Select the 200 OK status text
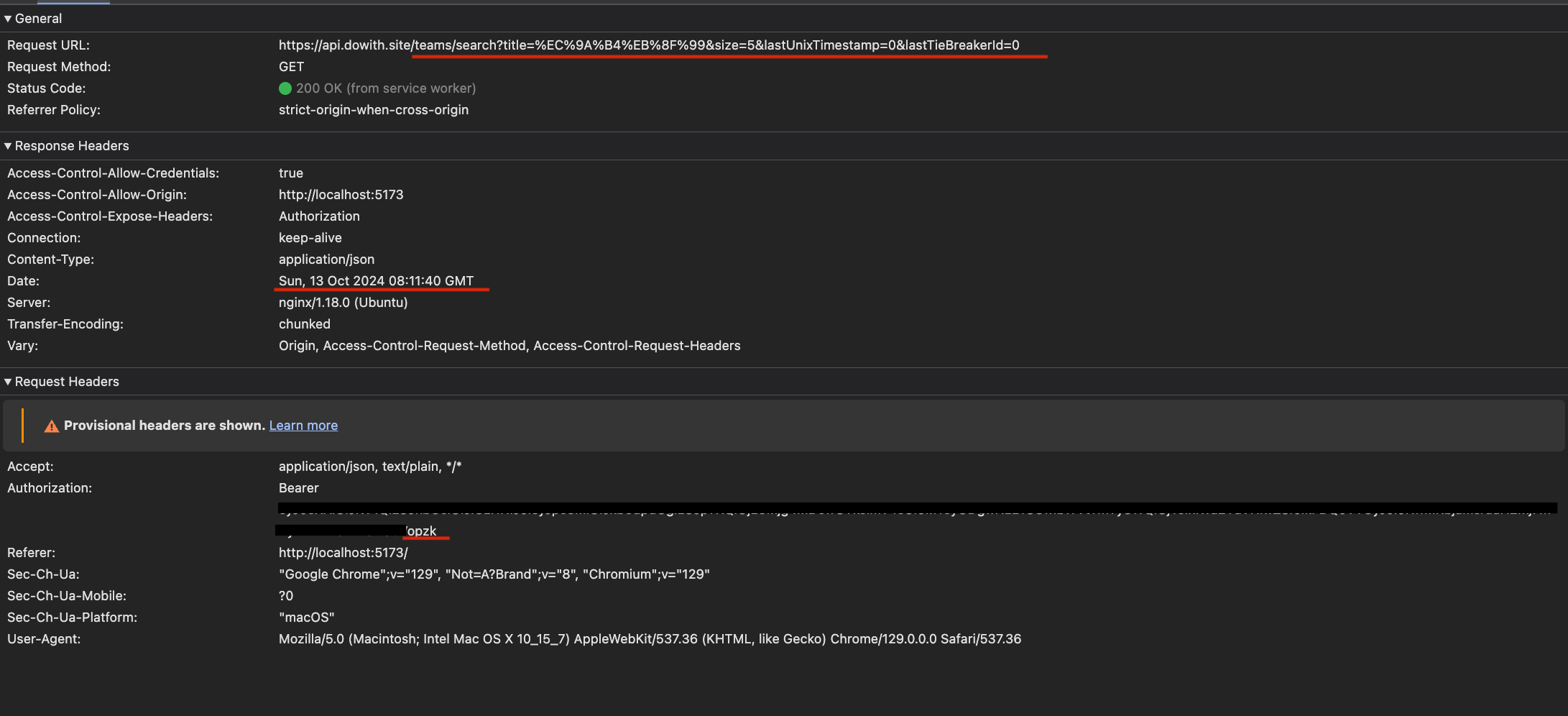 pyautogui.click(x=386, y=88)
